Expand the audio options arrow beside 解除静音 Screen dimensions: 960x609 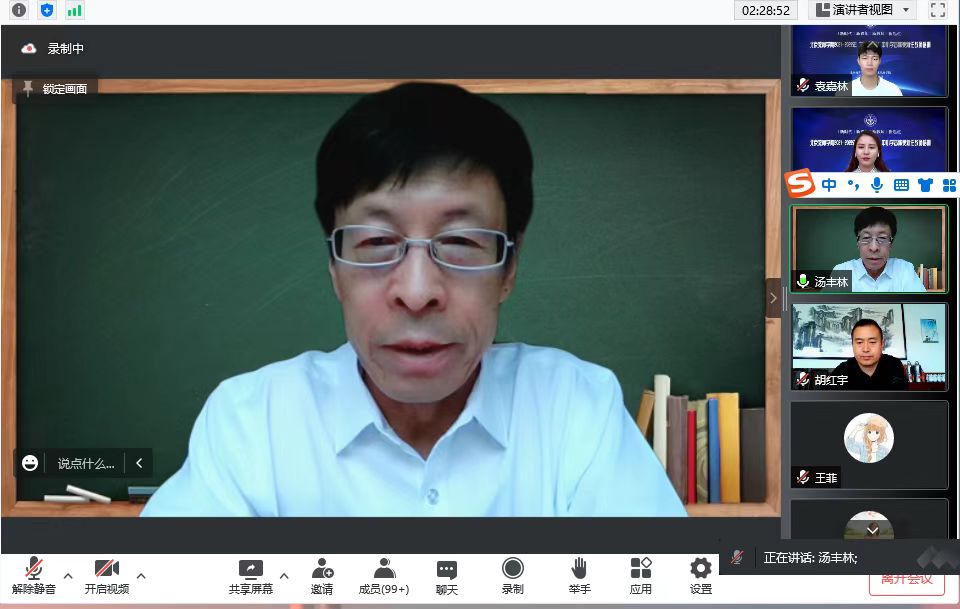68,575
